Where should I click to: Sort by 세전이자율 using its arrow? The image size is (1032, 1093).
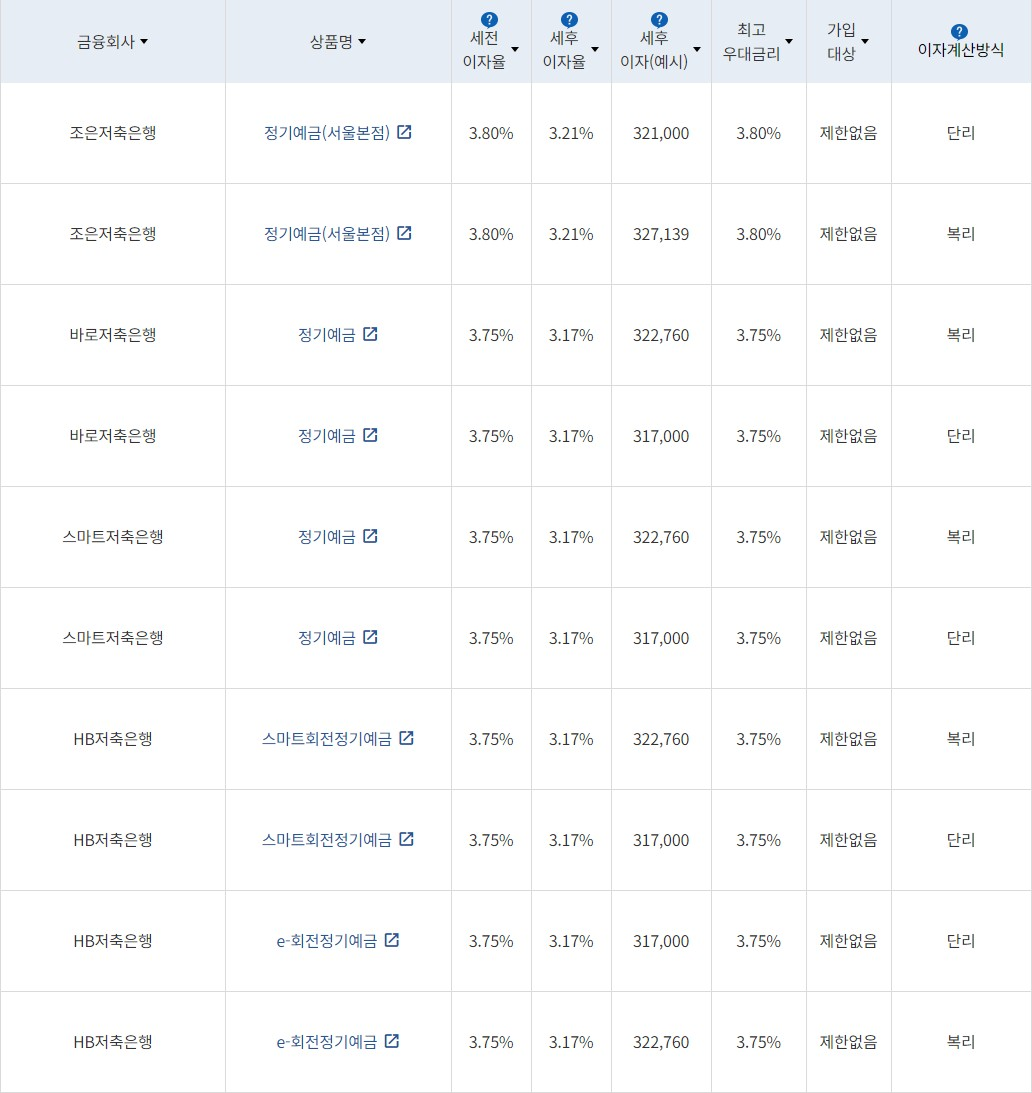point(514,48)
